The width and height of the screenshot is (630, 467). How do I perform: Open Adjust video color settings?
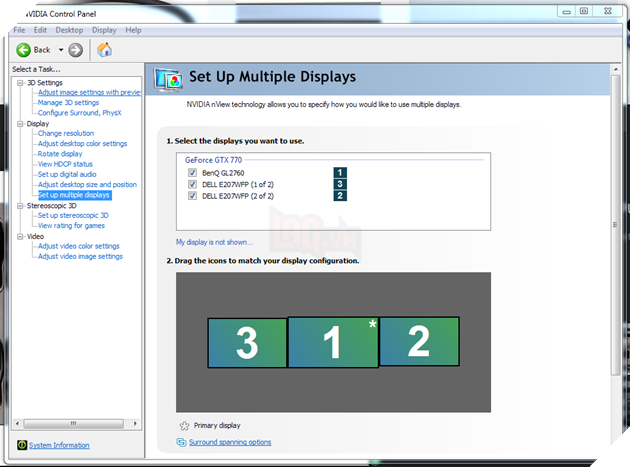tap(79, 246)
